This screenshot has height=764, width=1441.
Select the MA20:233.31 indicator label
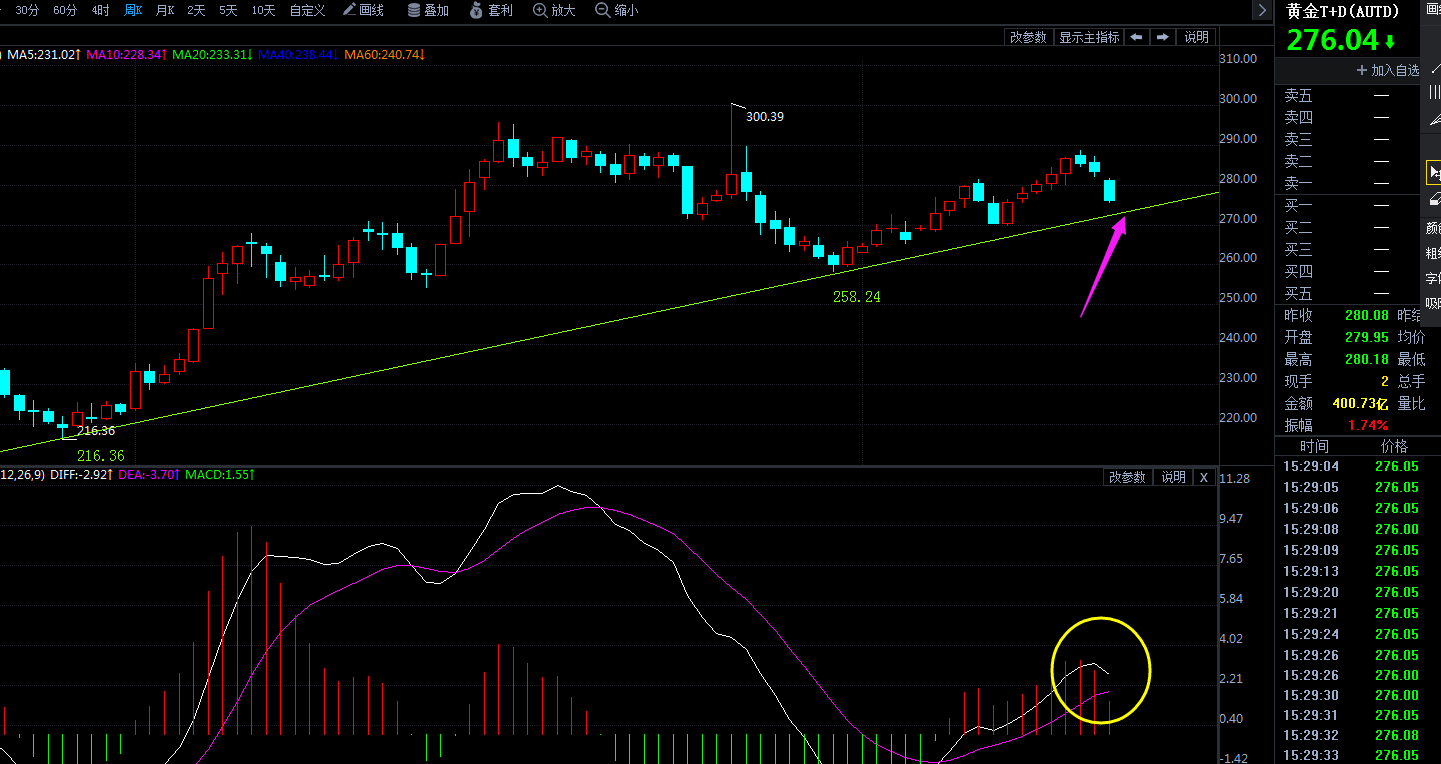pyautogui.click(x=212, y=54)
